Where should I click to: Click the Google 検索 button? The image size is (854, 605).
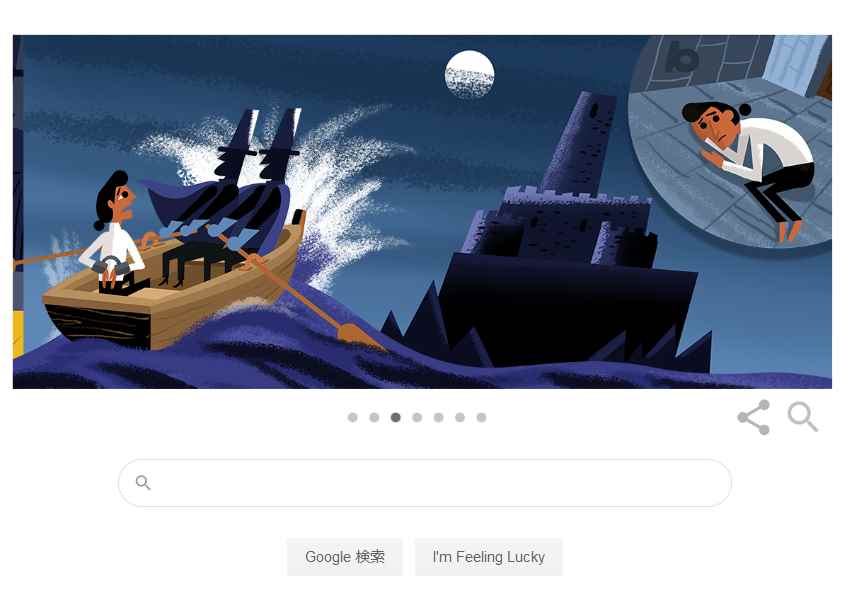pos(345,557)
